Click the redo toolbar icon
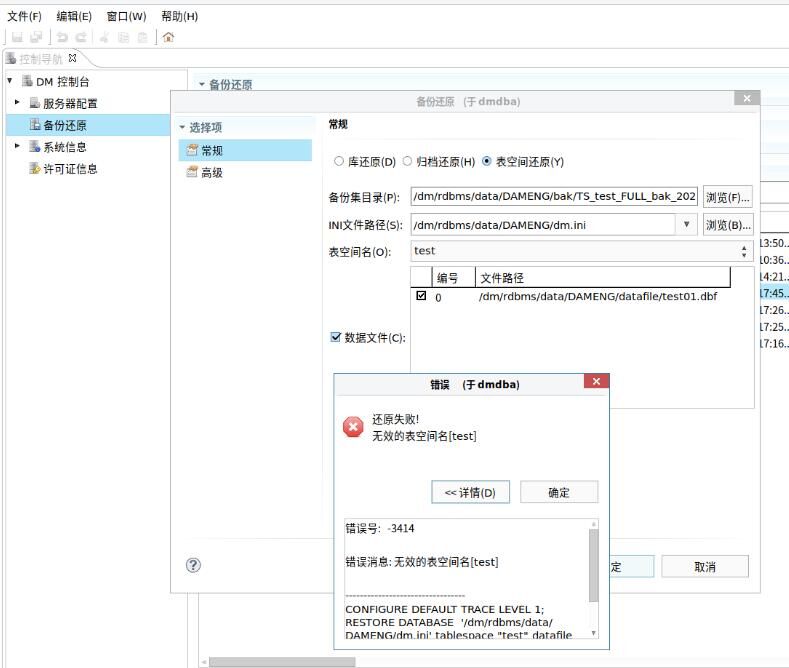The image size is (789, 668). click(x=81, y=37)
